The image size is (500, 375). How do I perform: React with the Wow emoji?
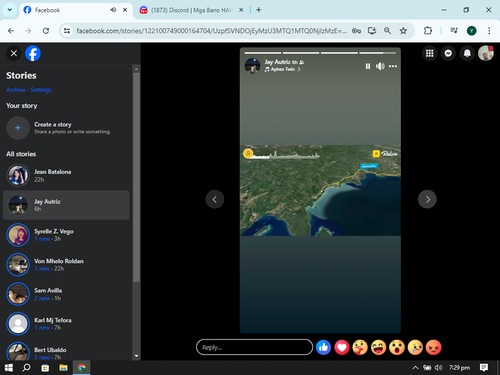point(397,348)
